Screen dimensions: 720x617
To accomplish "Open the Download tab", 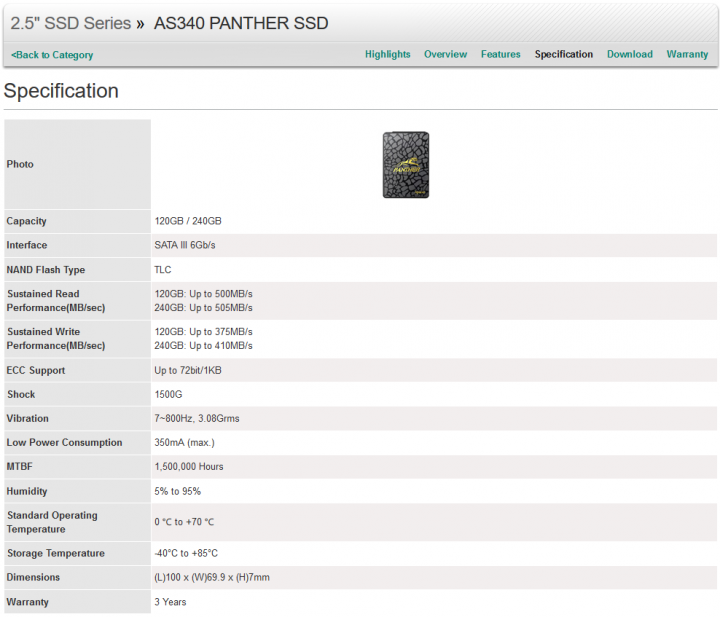I will click(630, 54).
